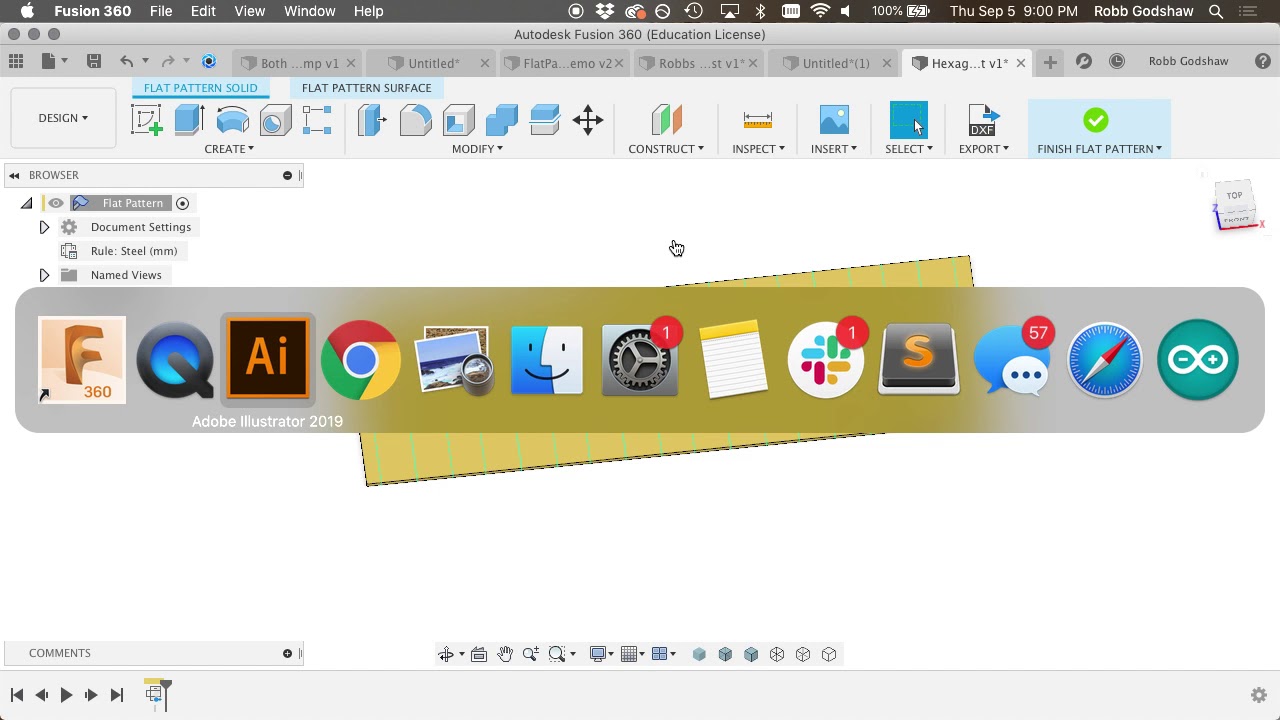1280x720 pixels.
Task: Toggle wireframe with hidden edges display cube
Action: (x=803, y=654)
